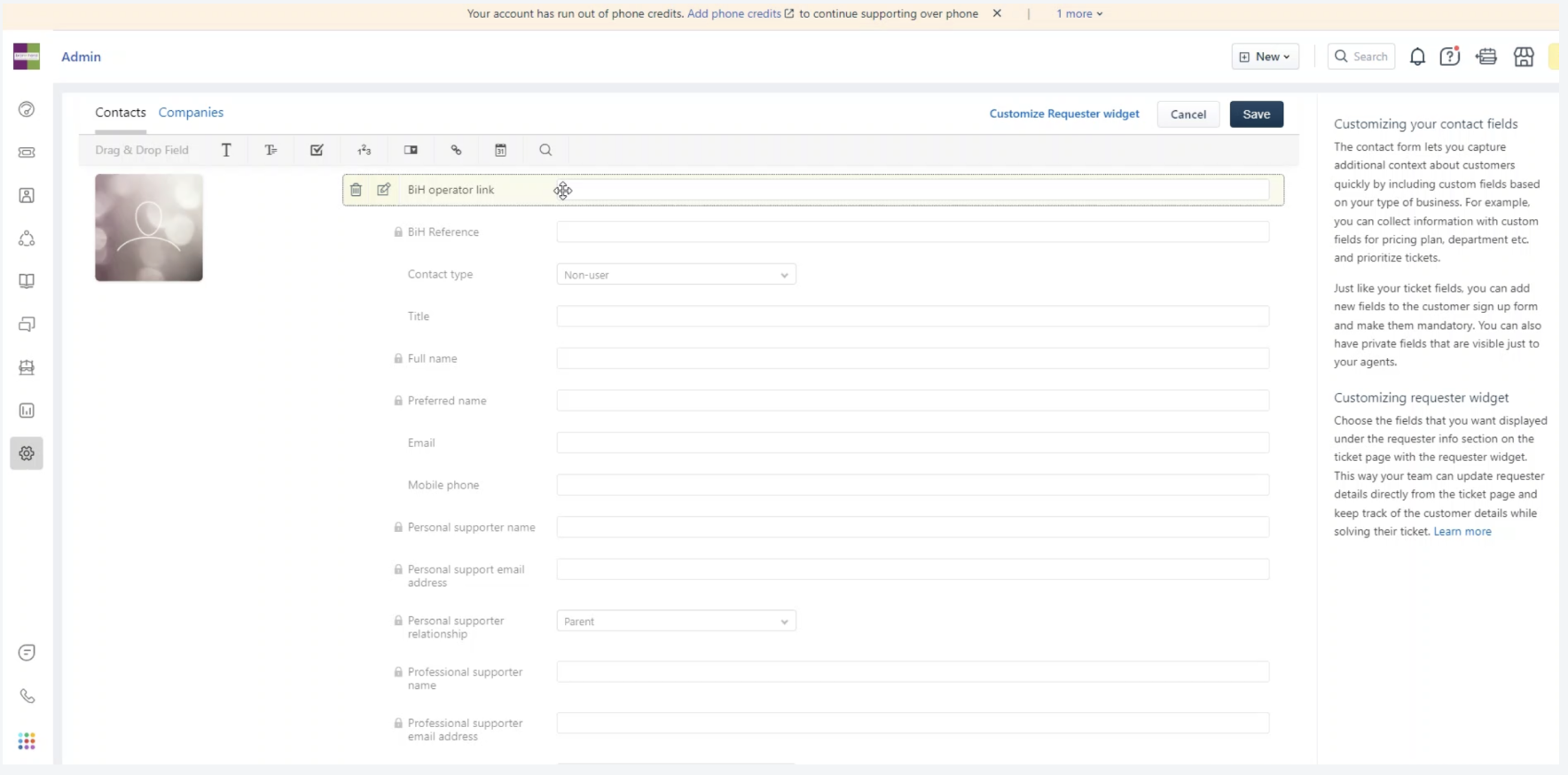Click the Admin breadcrumb link
The width and height of the screenshot is (1568, 775).
pos(81,57)
